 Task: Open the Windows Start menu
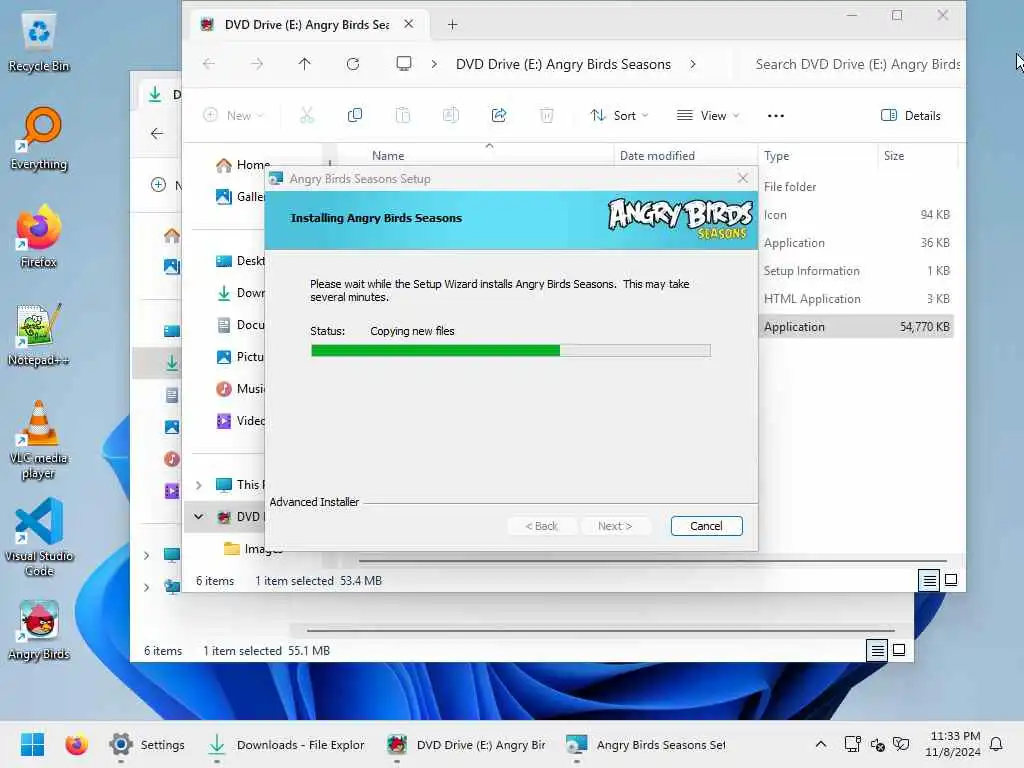click(32, 744)
